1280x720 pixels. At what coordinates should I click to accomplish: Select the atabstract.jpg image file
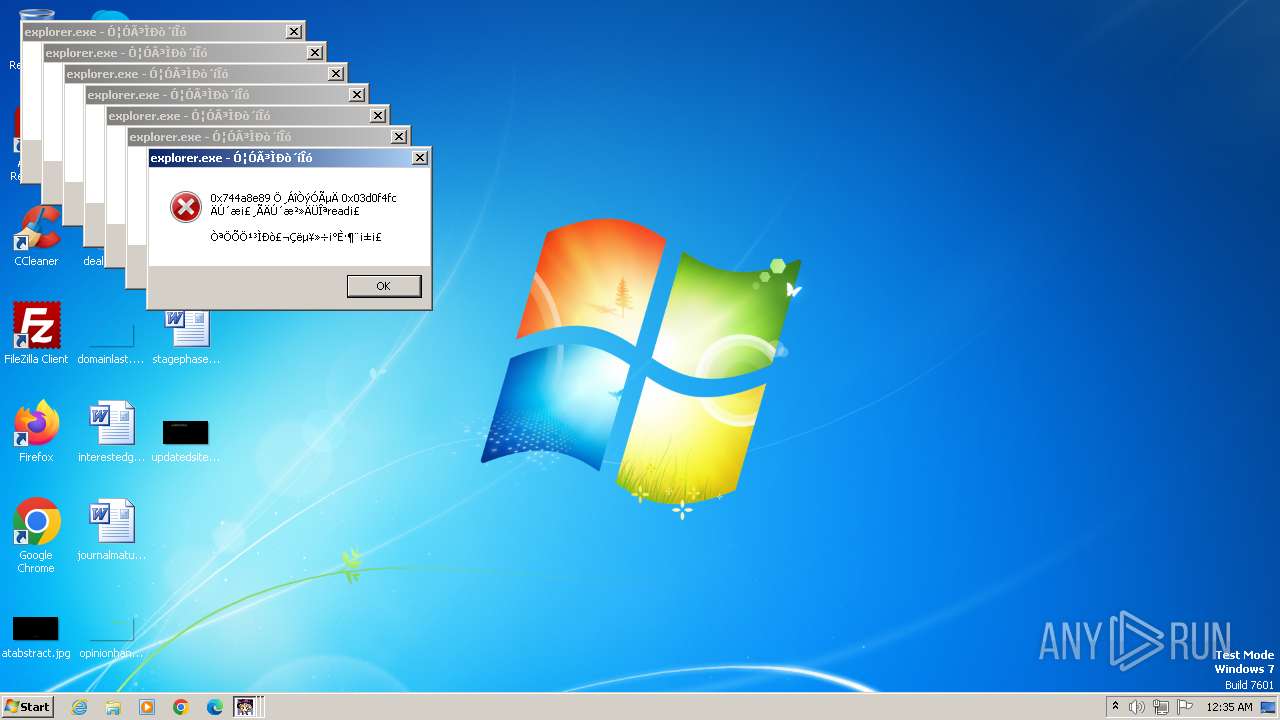(36, 636)
